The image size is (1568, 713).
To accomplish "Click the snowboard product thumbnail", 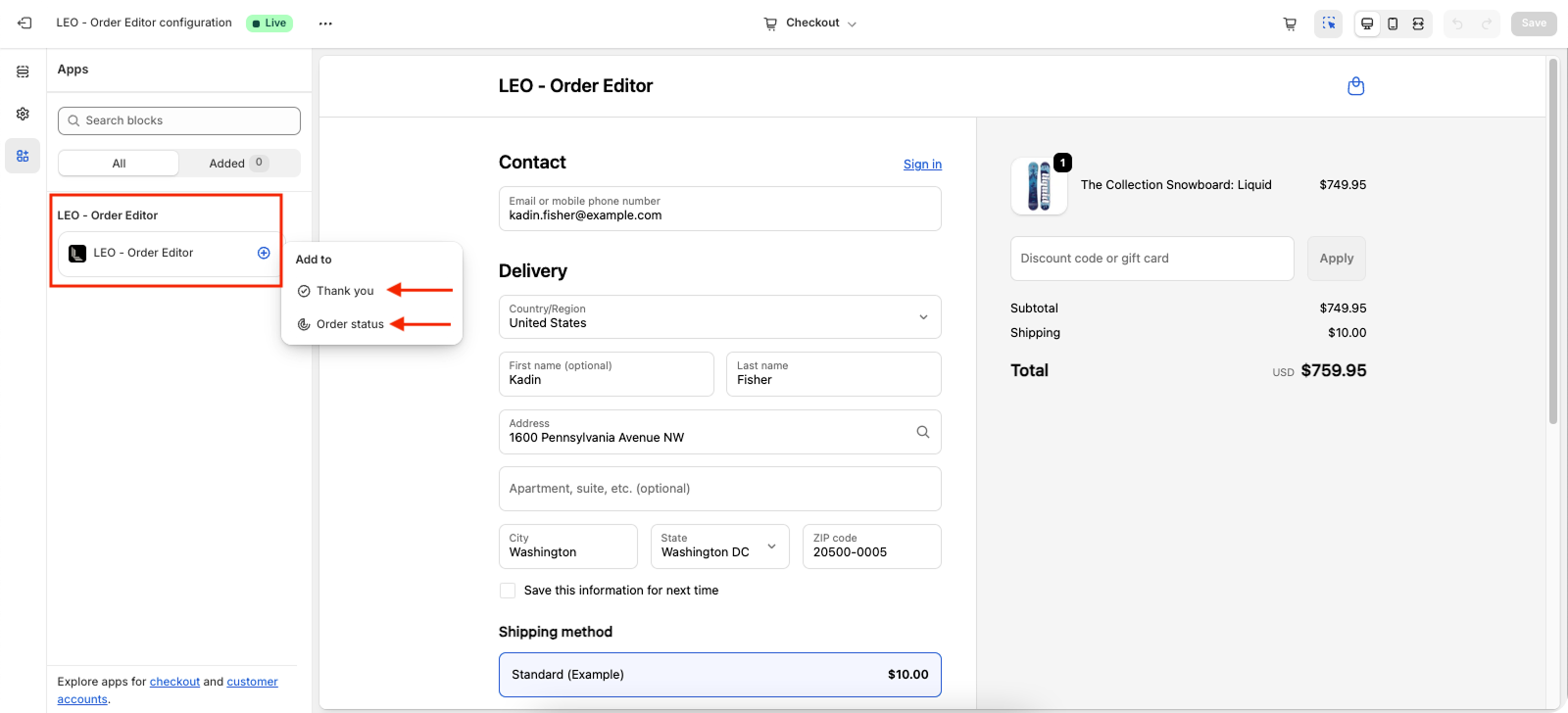I will point(1039,186).
